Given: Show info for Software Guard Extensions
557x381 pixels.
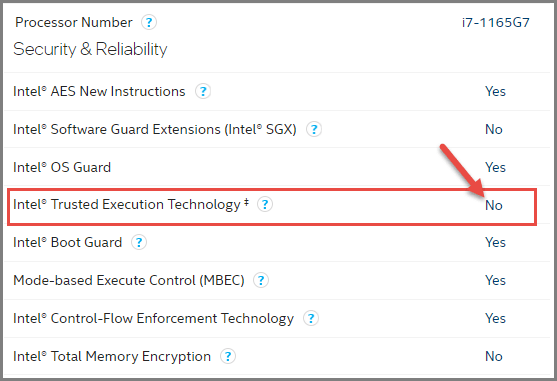Looking at the screenshot, I should tap(314, 129).
